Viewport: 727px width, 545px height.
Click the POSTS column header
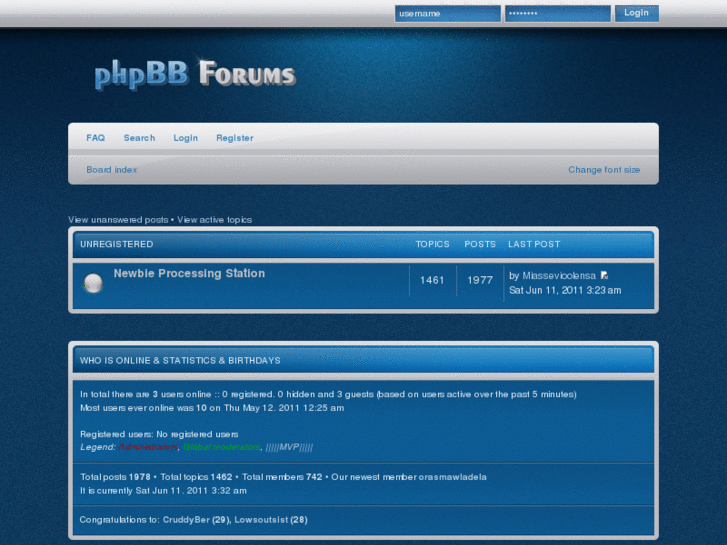[480, 244]
